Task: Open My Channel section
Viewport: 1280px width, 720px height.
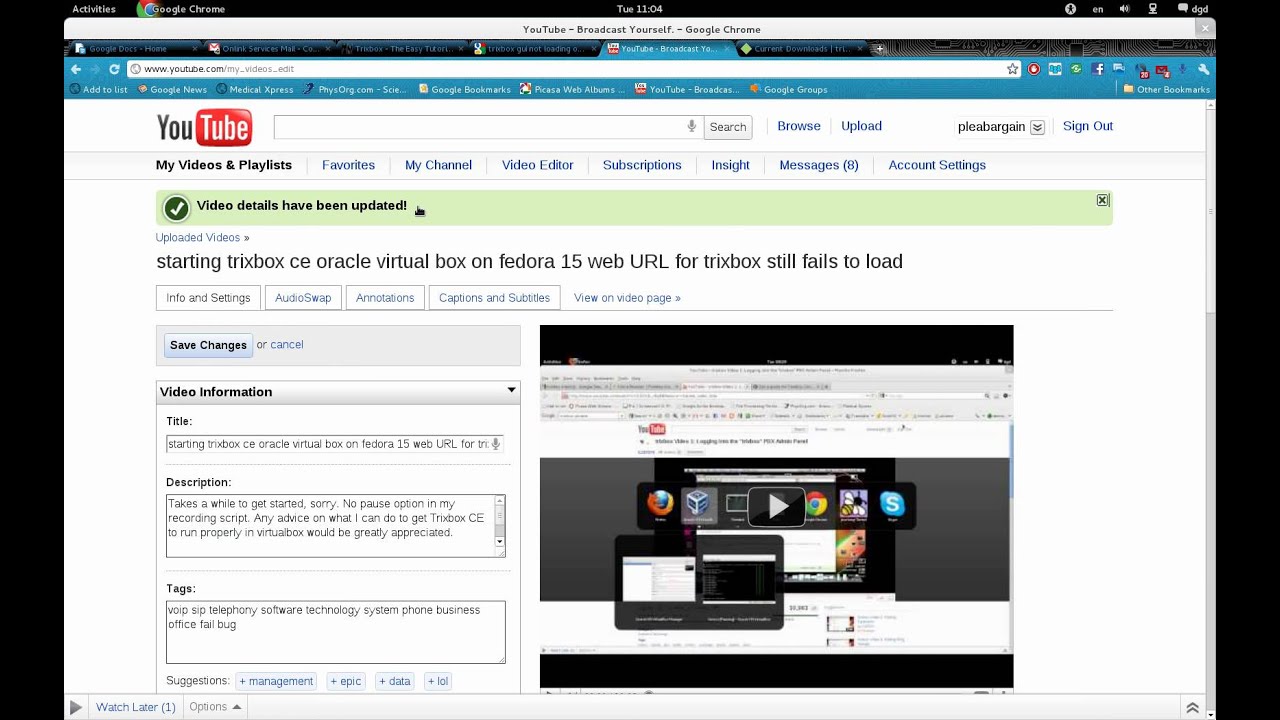Action: tap(438, 165)
